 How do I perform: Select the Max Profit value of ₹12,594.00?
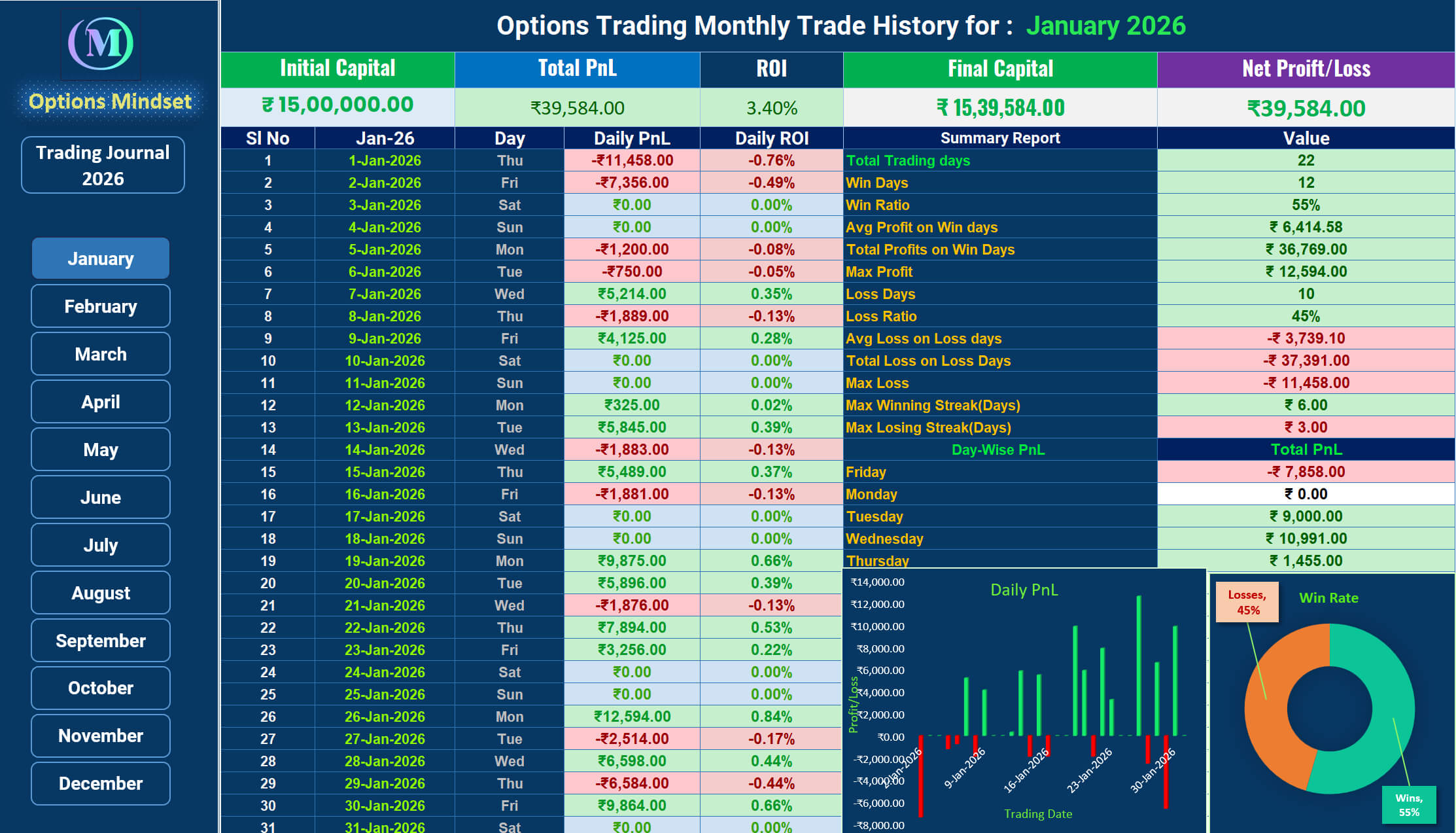(x=1305, y=272)
